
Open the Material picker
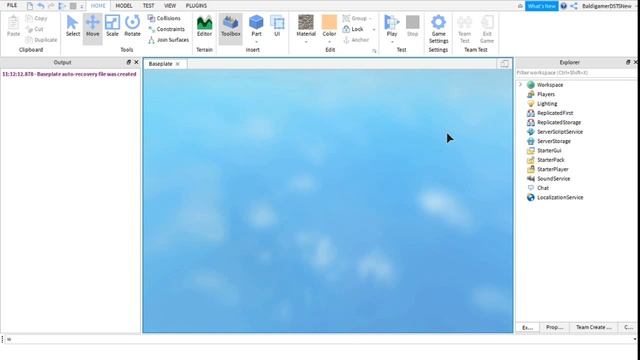coord(306,25)
